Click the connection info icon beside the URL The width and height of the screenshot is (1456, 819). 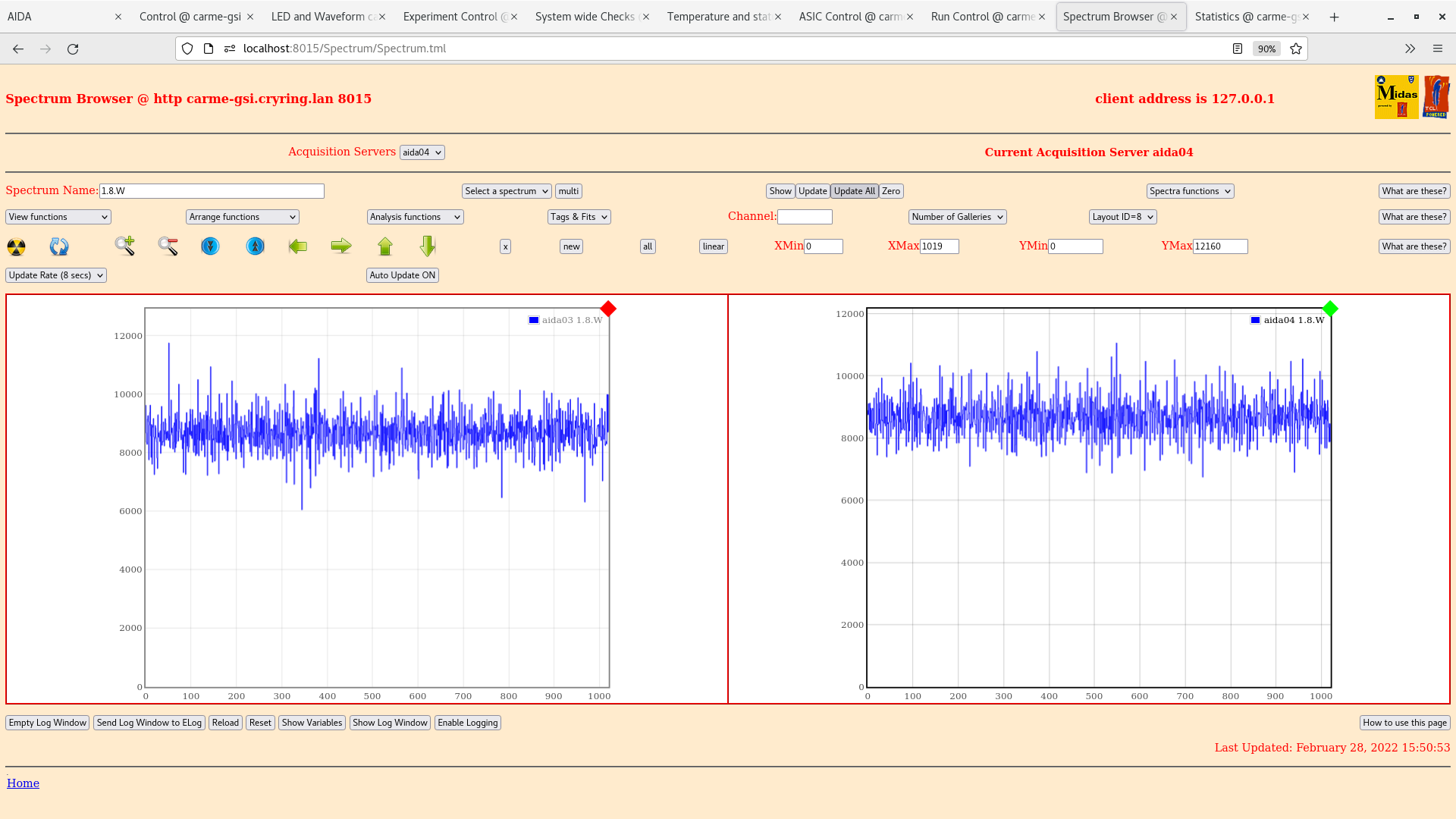230,49
